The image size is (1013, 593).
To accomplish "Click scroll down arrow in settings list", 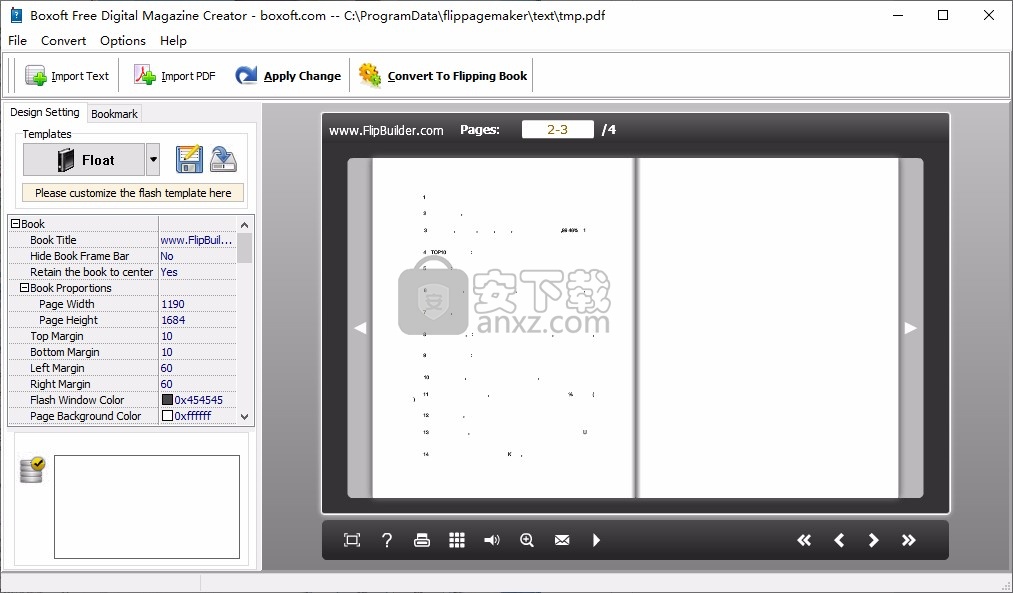I will [x=244, y=417].
